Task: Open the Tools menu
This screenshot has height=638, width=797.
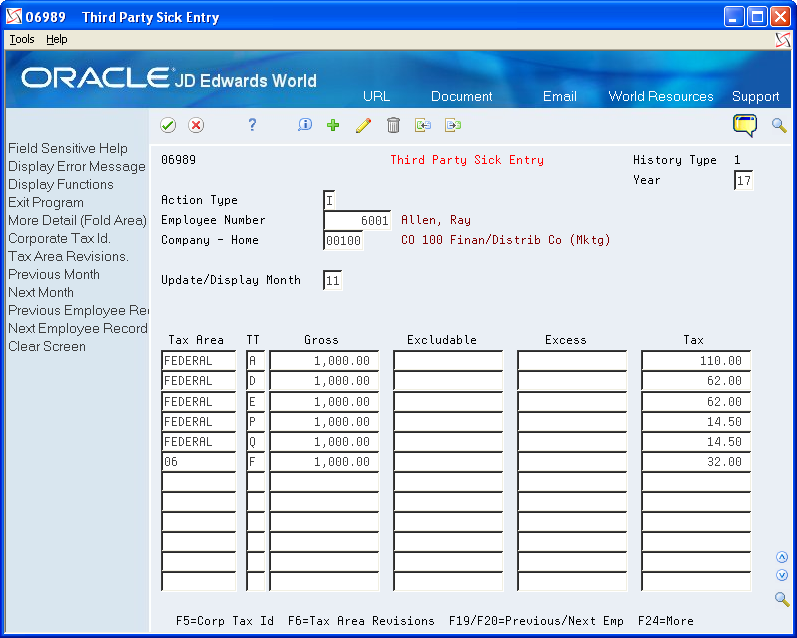Action: tap(22, 39)
